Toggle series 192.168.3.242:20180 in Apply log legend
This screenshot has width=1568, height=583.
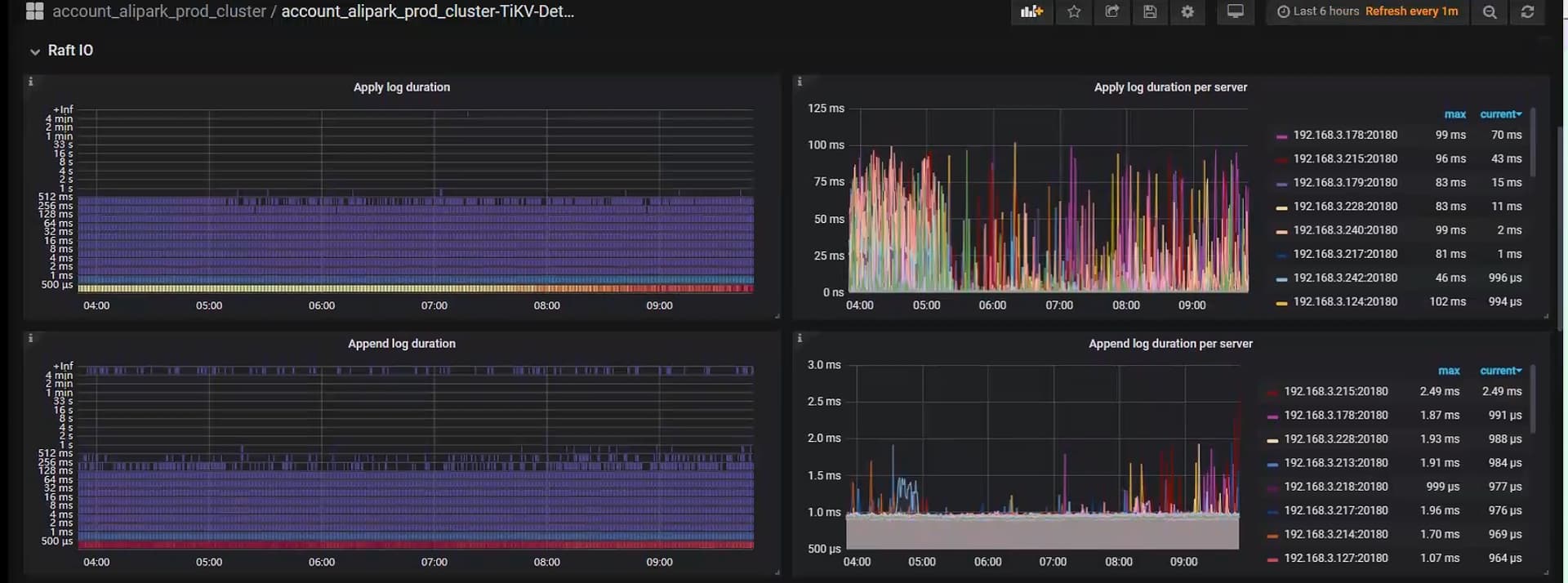tap(1344, 278)
